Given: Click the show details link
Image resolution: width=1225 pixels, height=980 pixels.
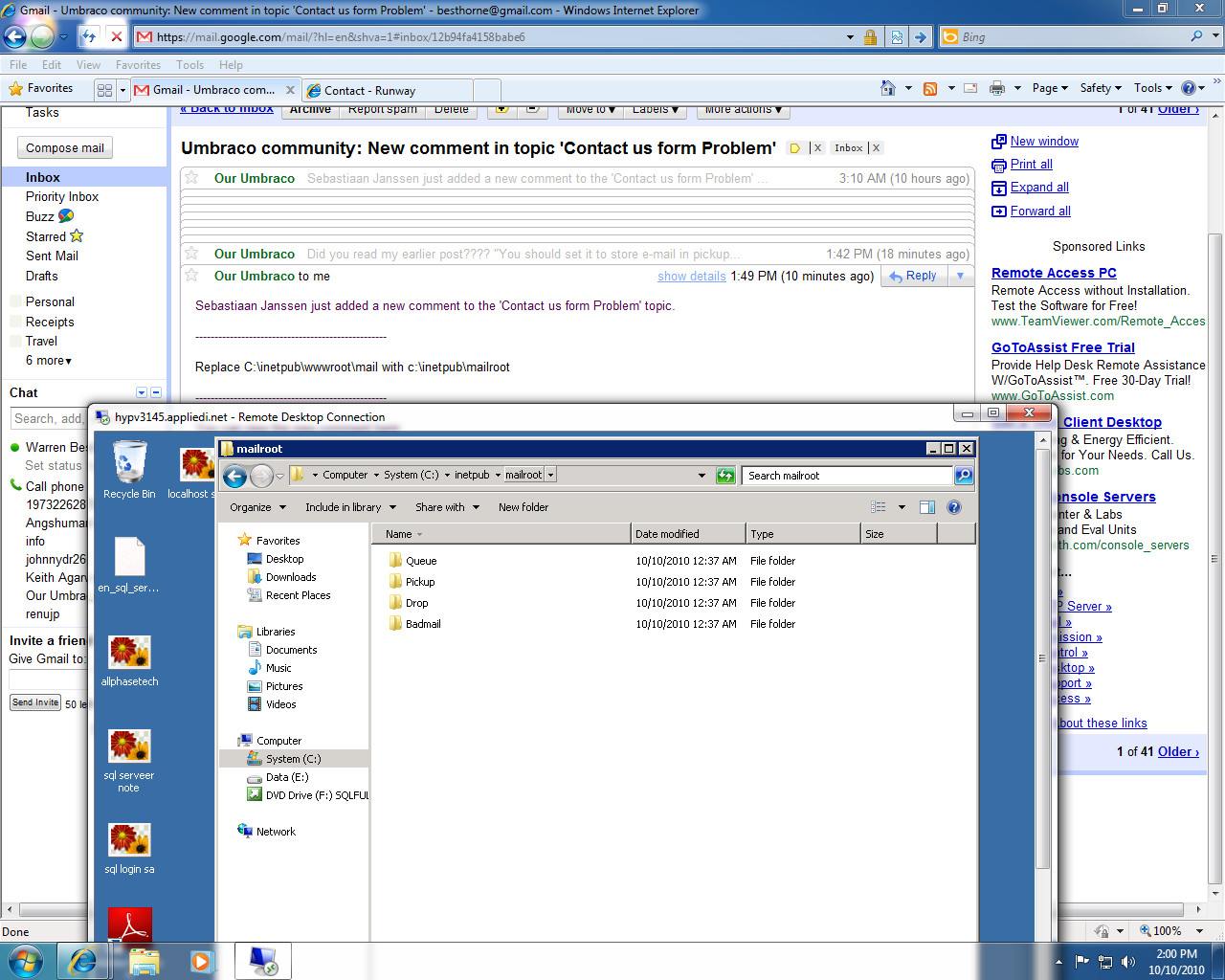Looking at the screenshot, I should (692, 277).
